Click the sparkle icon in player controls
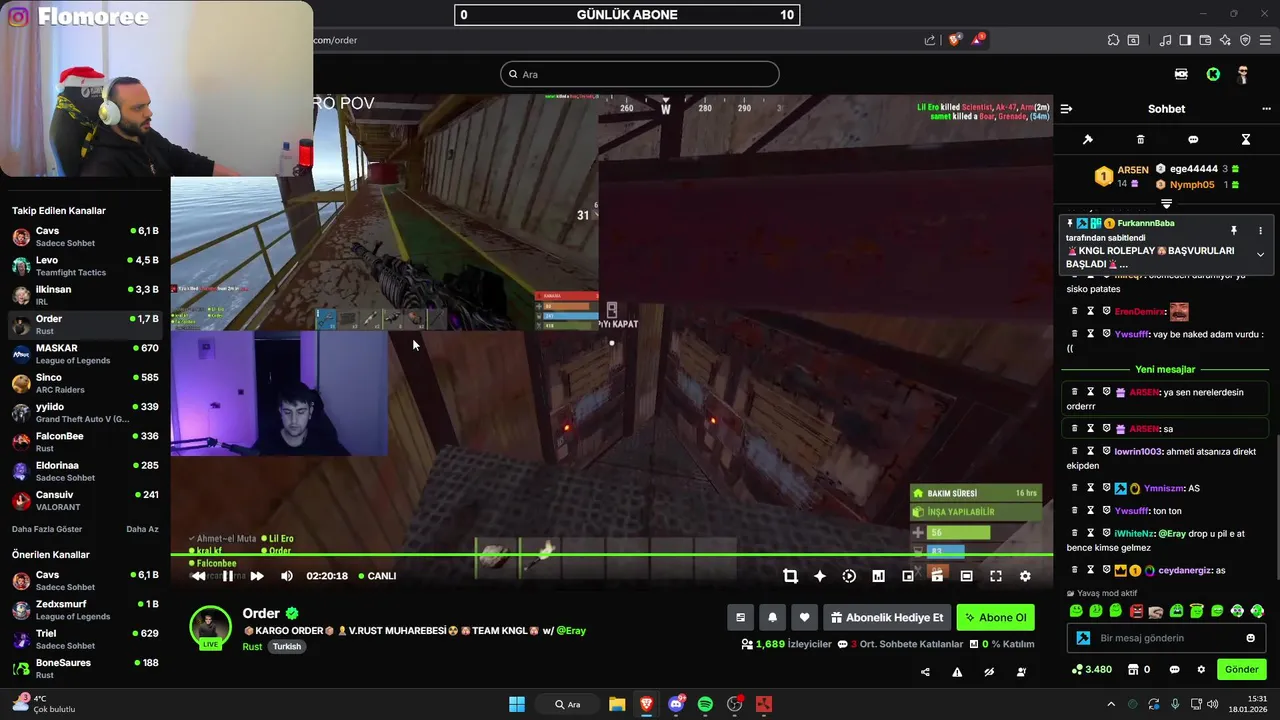 (820, 576)
